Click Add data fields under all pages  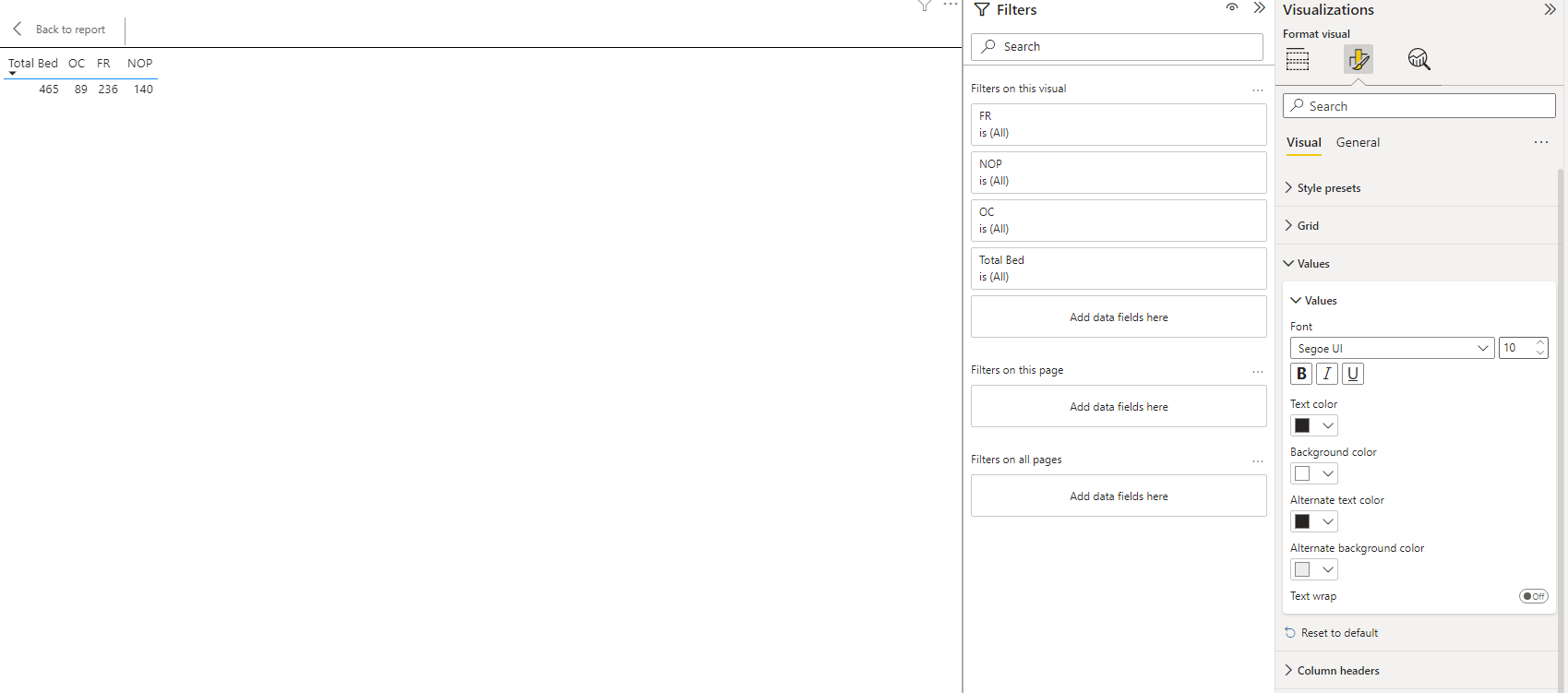click(x=1119, y=496)
